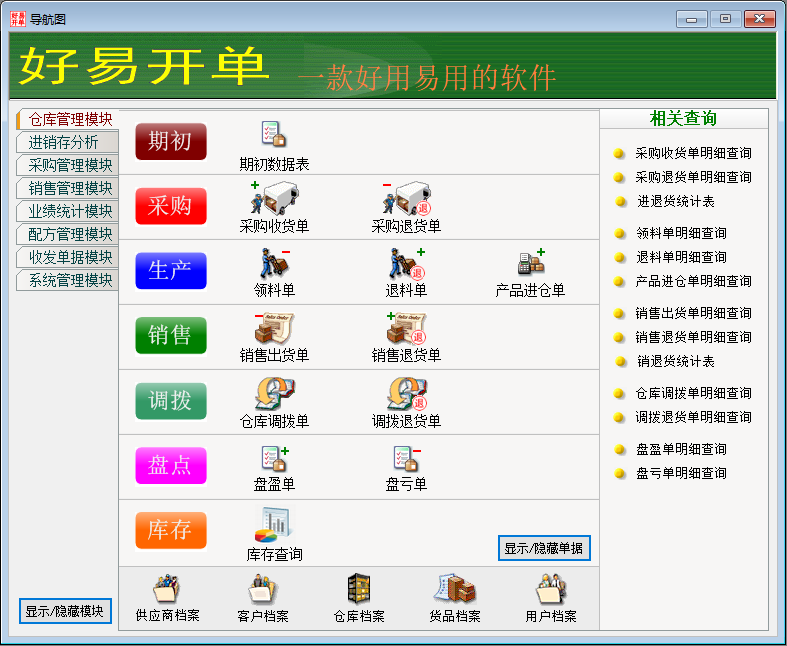The image size is (787, 646).
Task: Click the blue 生产 category button
Action: 170,271
